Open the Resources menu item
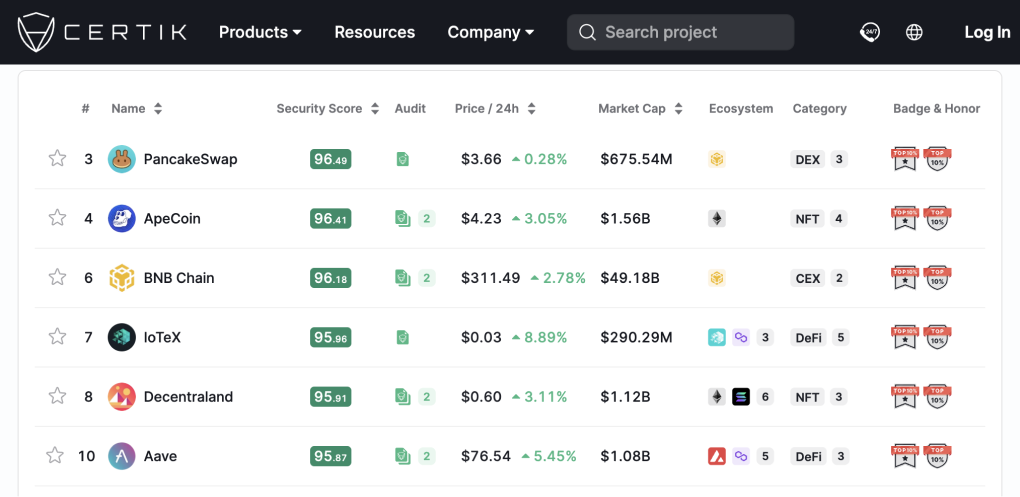Screen dimensions: 1020x497 [374, 32]
